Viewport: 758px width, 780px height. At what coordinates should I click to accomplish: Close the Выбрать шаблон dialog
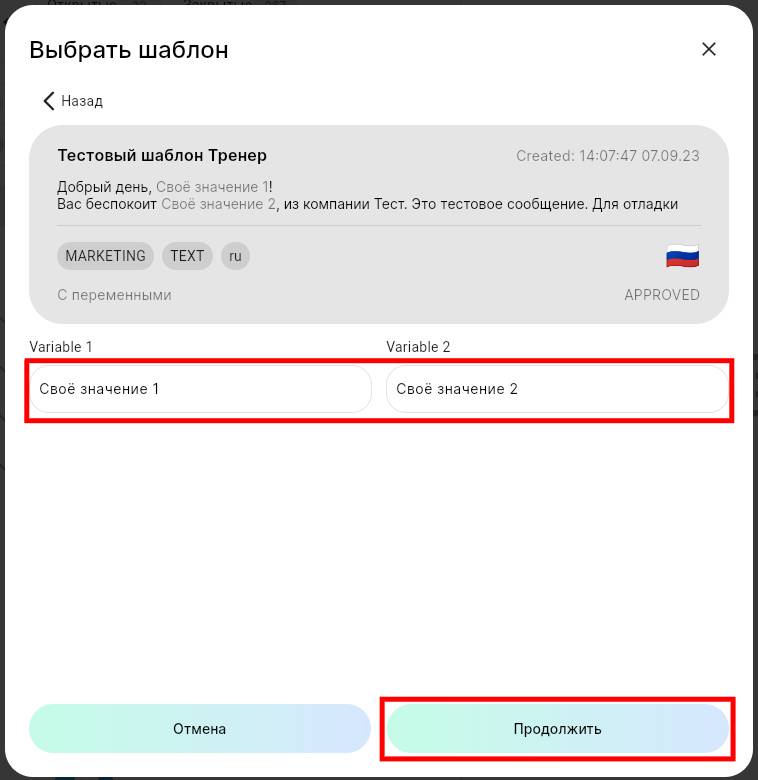(x=709, y=49)
